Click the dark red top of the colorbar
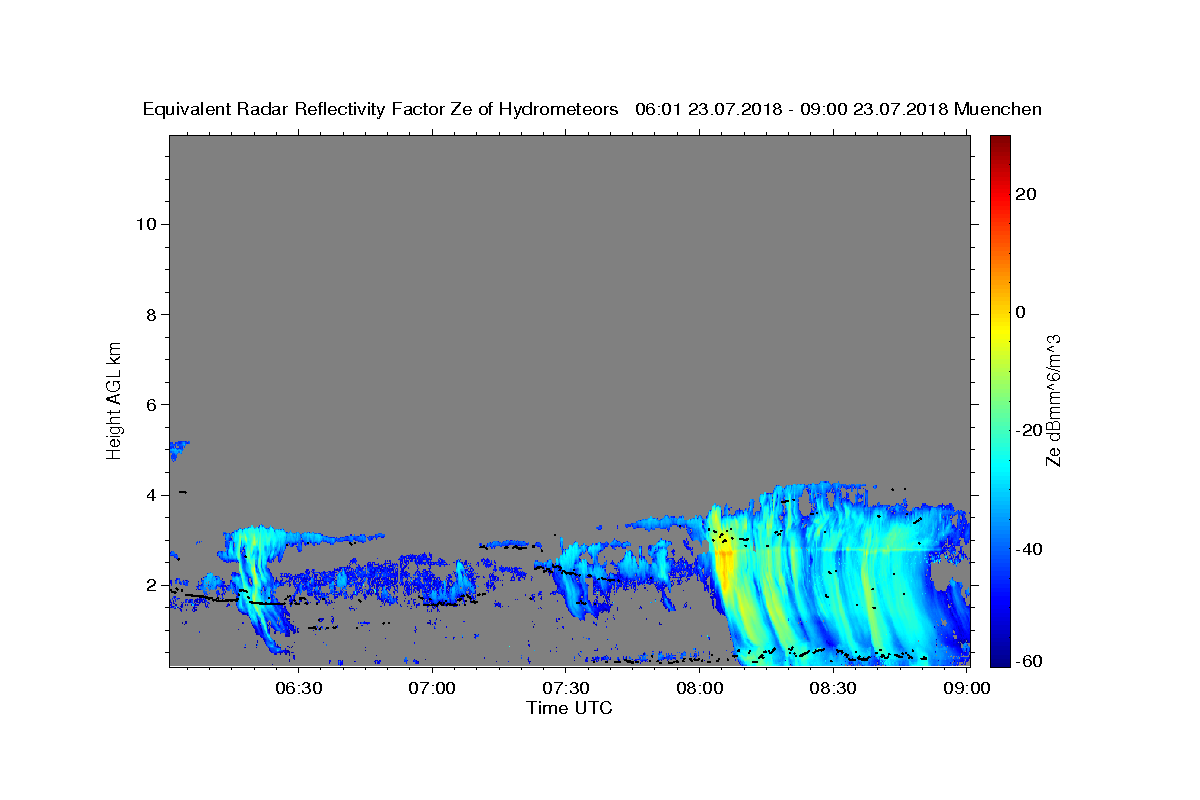Image resolution: width=1200 pixels, height=800 pixels. [x=1000, y=145]
